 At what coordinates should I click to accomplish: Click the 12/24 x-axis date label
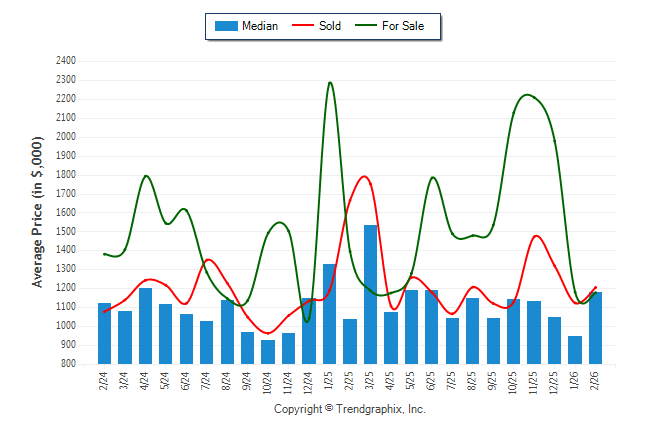pos(309,382)
